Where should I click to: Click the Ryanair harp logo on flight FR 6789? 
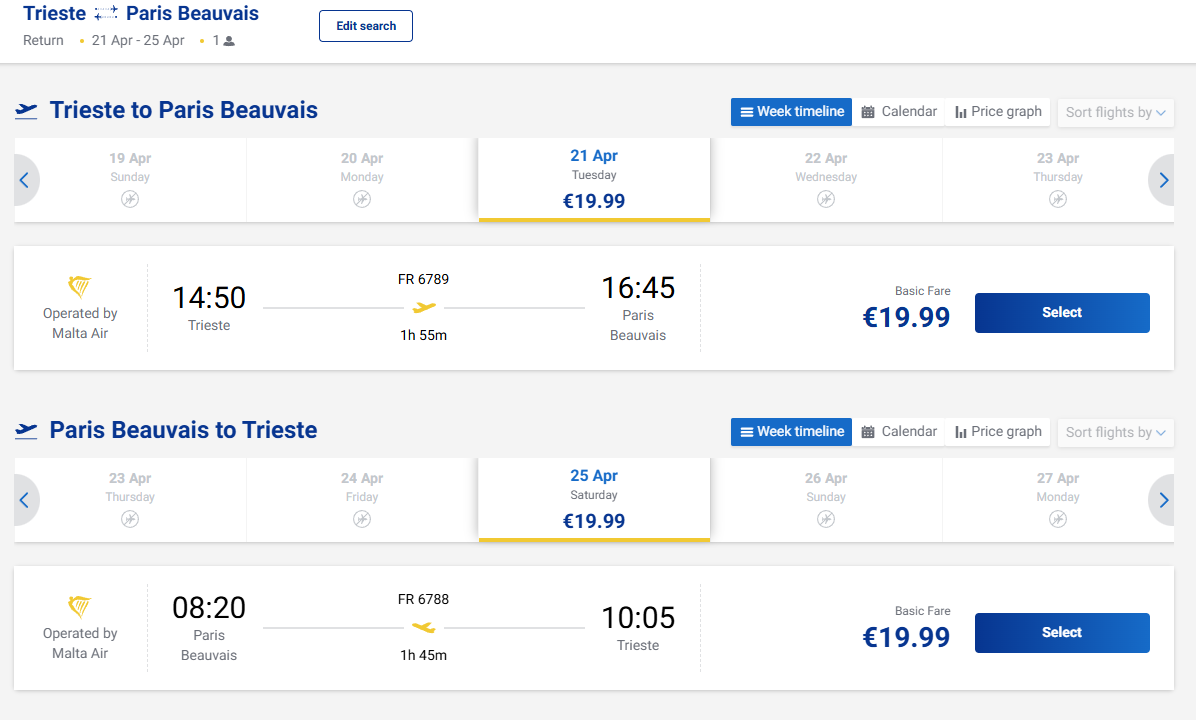(80, 288)
